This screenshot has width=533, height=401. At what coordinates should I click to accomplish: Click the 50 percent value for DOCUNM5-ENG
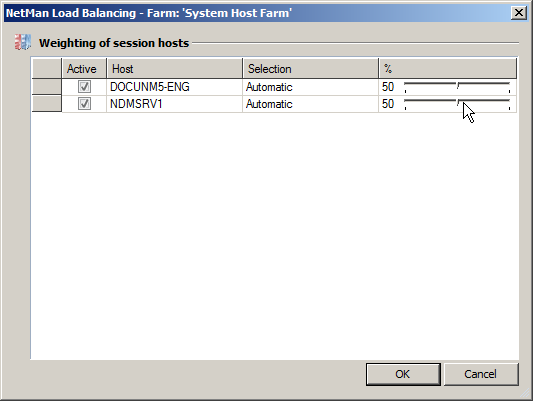click(x=388, y=87)
